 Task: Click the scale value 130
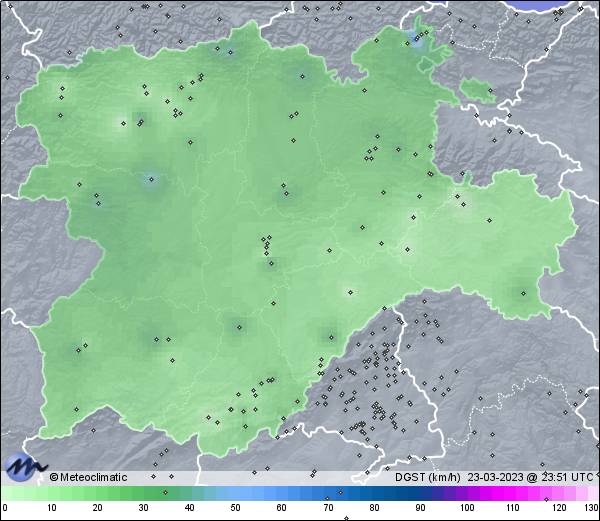[x=592, y=508]
